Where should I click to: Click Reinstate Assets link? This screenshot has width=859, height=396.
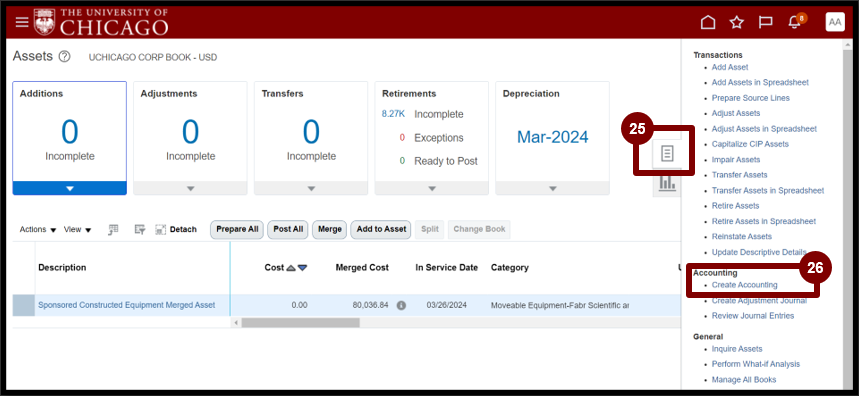[742, 237]
